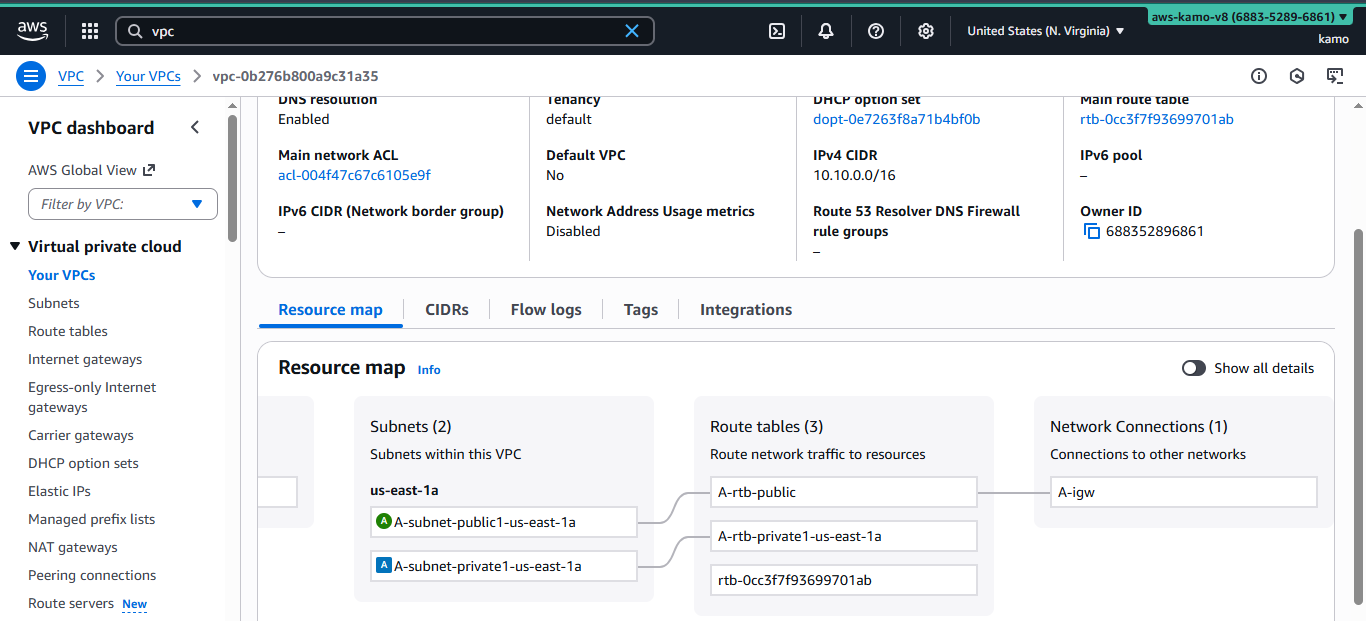1366x621 pixels.
Task: Switch to the Flow logs tab
Action: pyautogui.click(x=545, y=309)
